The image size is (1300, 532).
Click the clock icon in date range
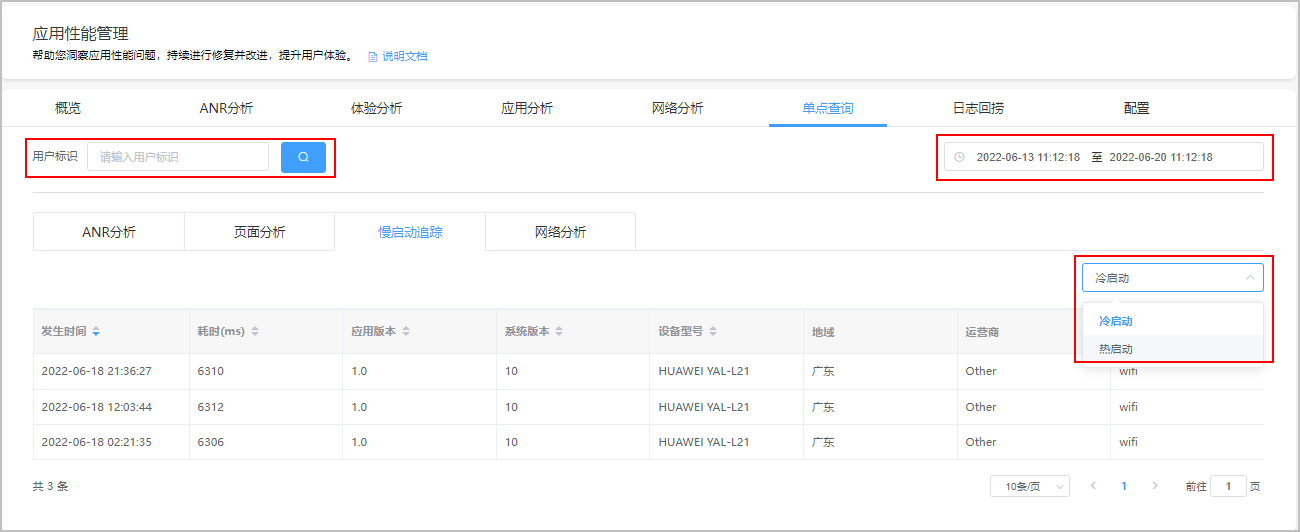click(959, 157)
